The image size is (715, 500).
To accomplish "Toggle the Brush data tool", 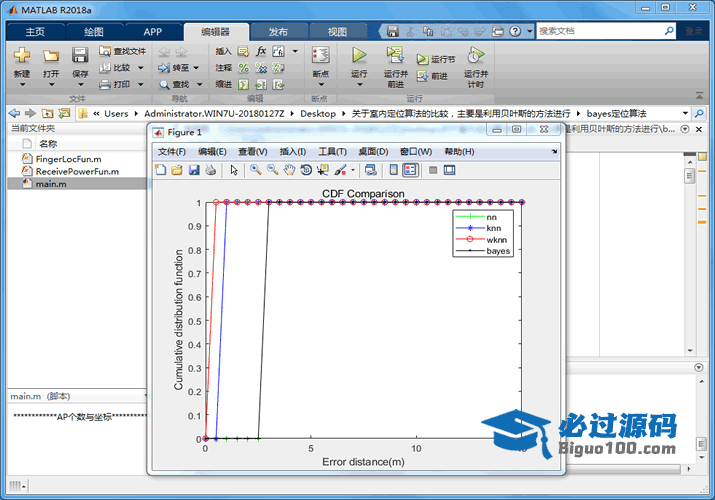I will click(340, 170).
